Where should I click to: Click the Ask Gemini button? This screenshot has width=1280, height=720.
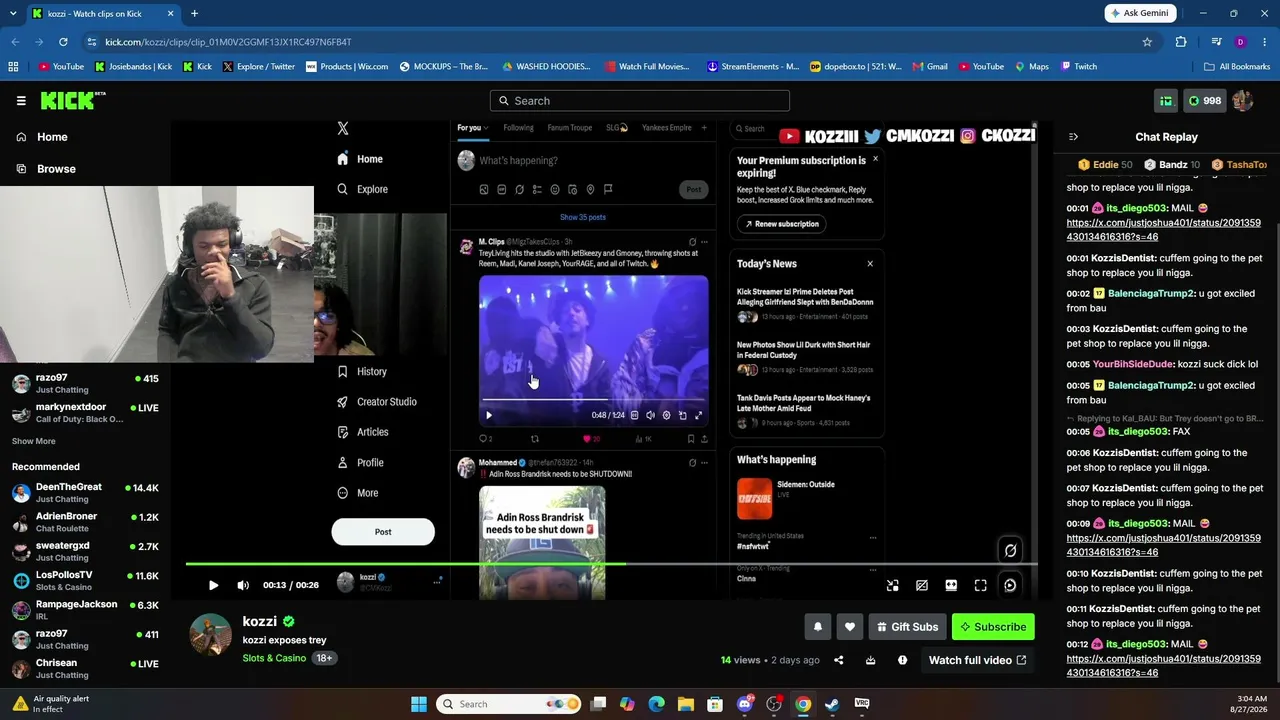point(1140,13)
